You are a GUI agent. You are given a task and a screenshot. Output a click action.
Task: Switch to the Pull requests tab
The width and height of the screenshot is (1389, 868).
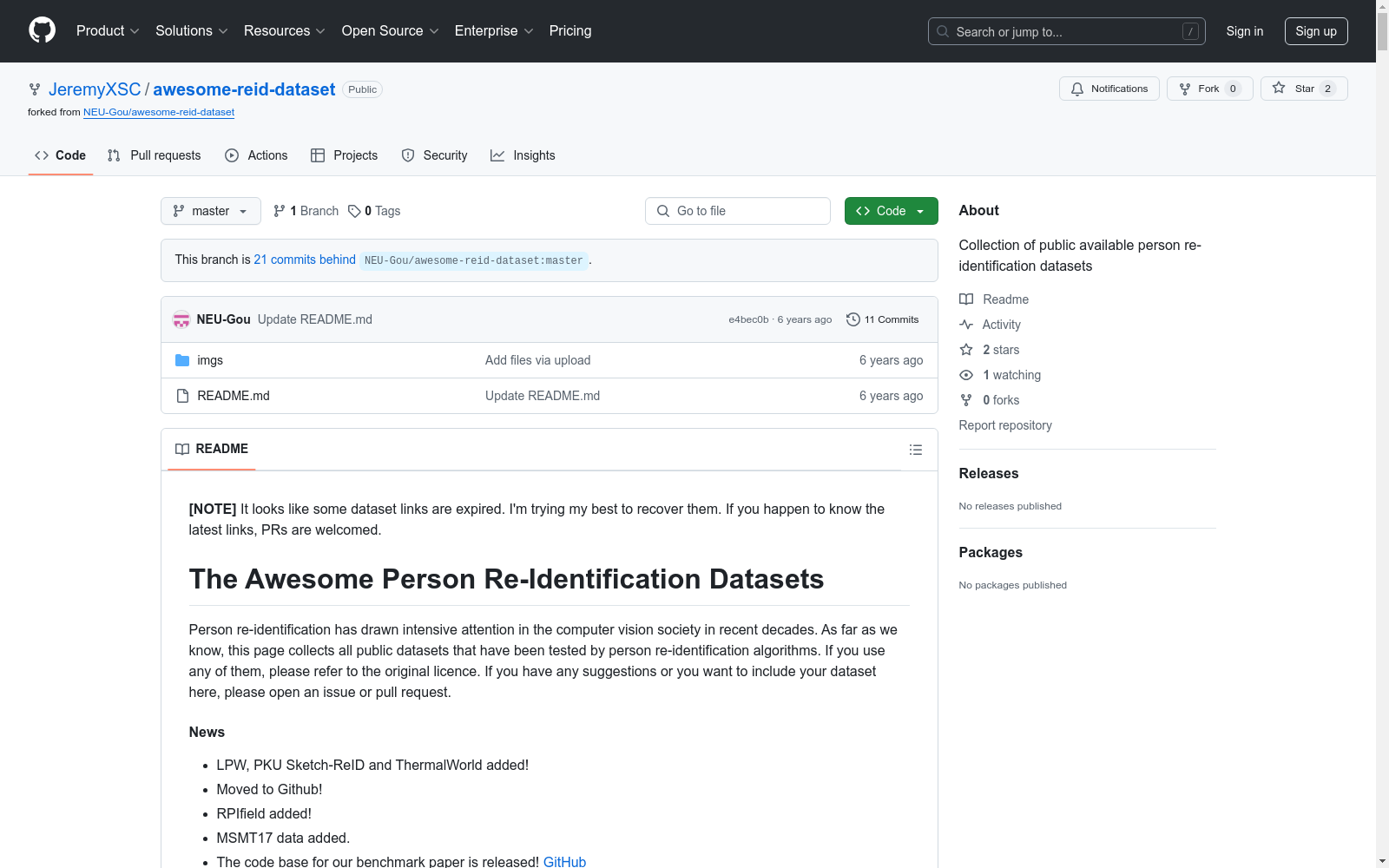pos(155,155)
